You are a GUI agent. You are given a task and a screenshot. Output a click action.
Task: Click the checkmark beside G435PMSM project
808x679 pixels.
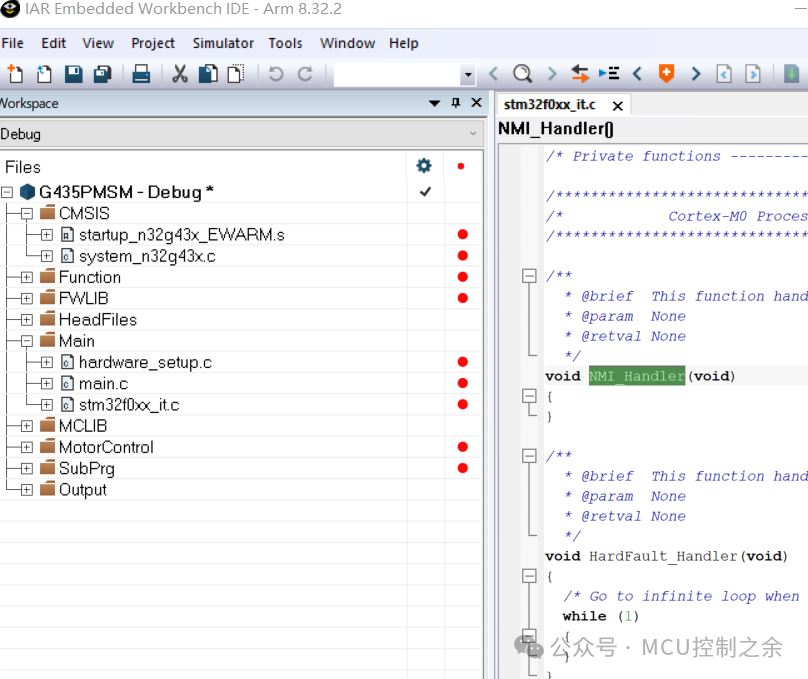(x=425, y=192)
